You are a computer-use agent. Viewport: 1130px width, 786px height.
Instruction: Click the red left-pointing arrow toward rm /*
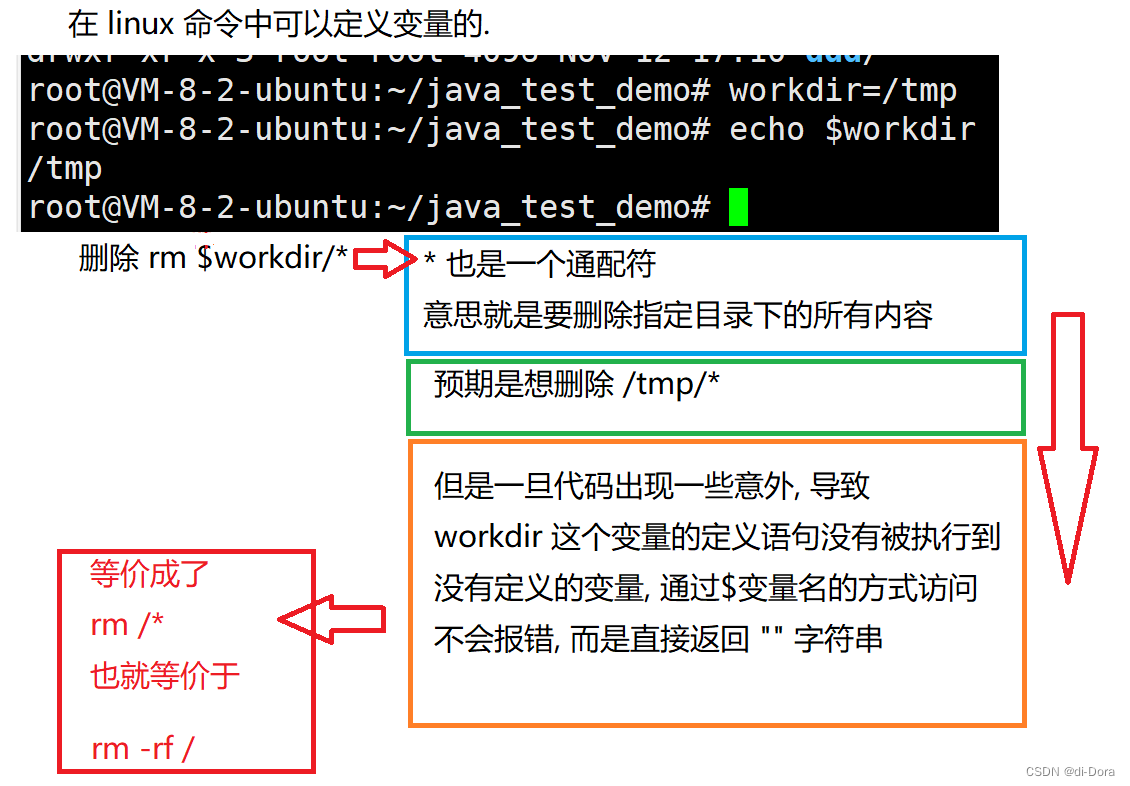point(332,619)
